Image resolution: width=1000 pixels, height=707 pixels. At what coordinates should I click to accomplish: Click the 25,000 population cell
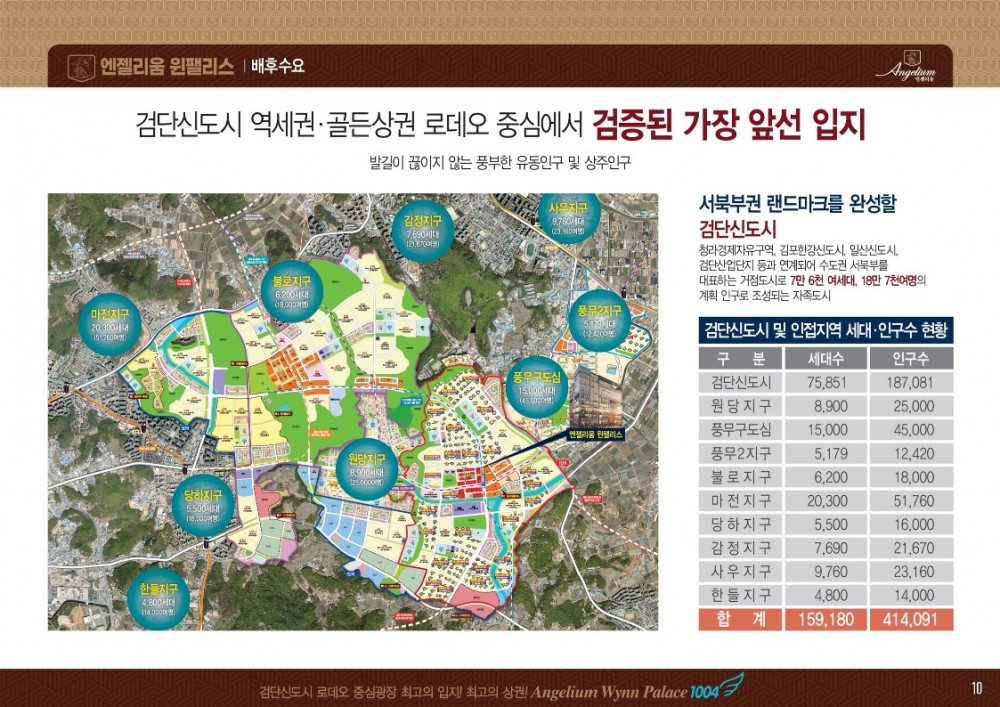[x=911, y=406]
